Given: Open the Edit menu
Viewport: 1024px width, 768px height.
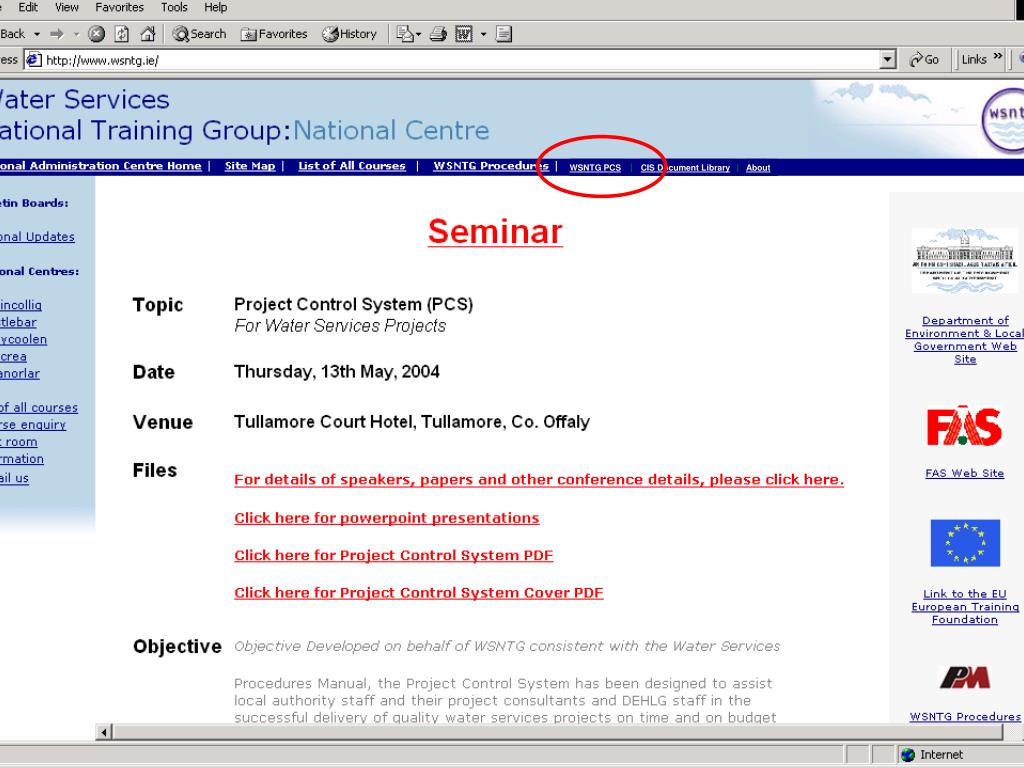Looking at the screenshot, I should click(28, 8).
